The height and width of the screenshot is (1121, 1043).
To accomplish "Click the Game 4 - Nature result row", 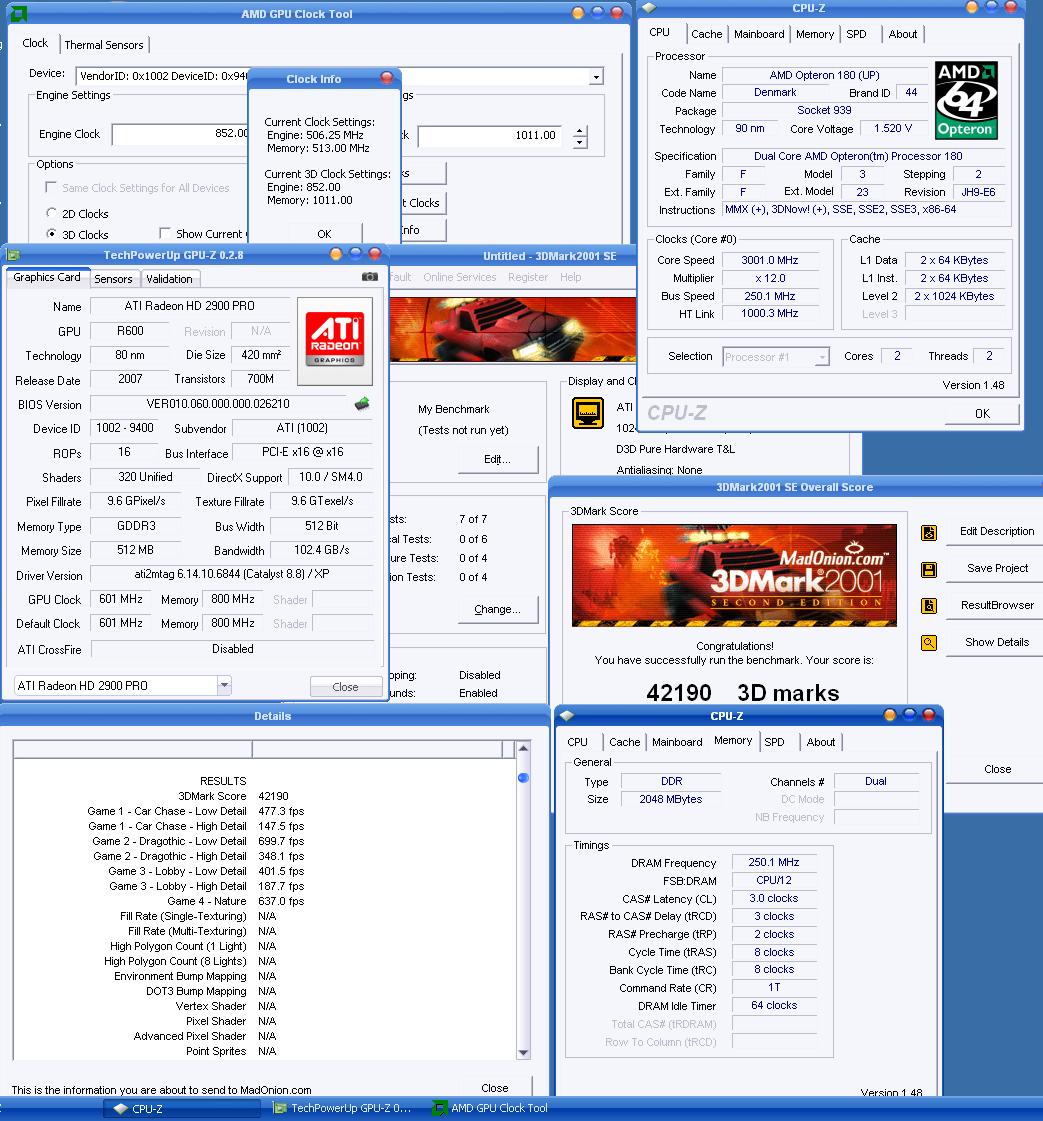I will pos(236,901).
